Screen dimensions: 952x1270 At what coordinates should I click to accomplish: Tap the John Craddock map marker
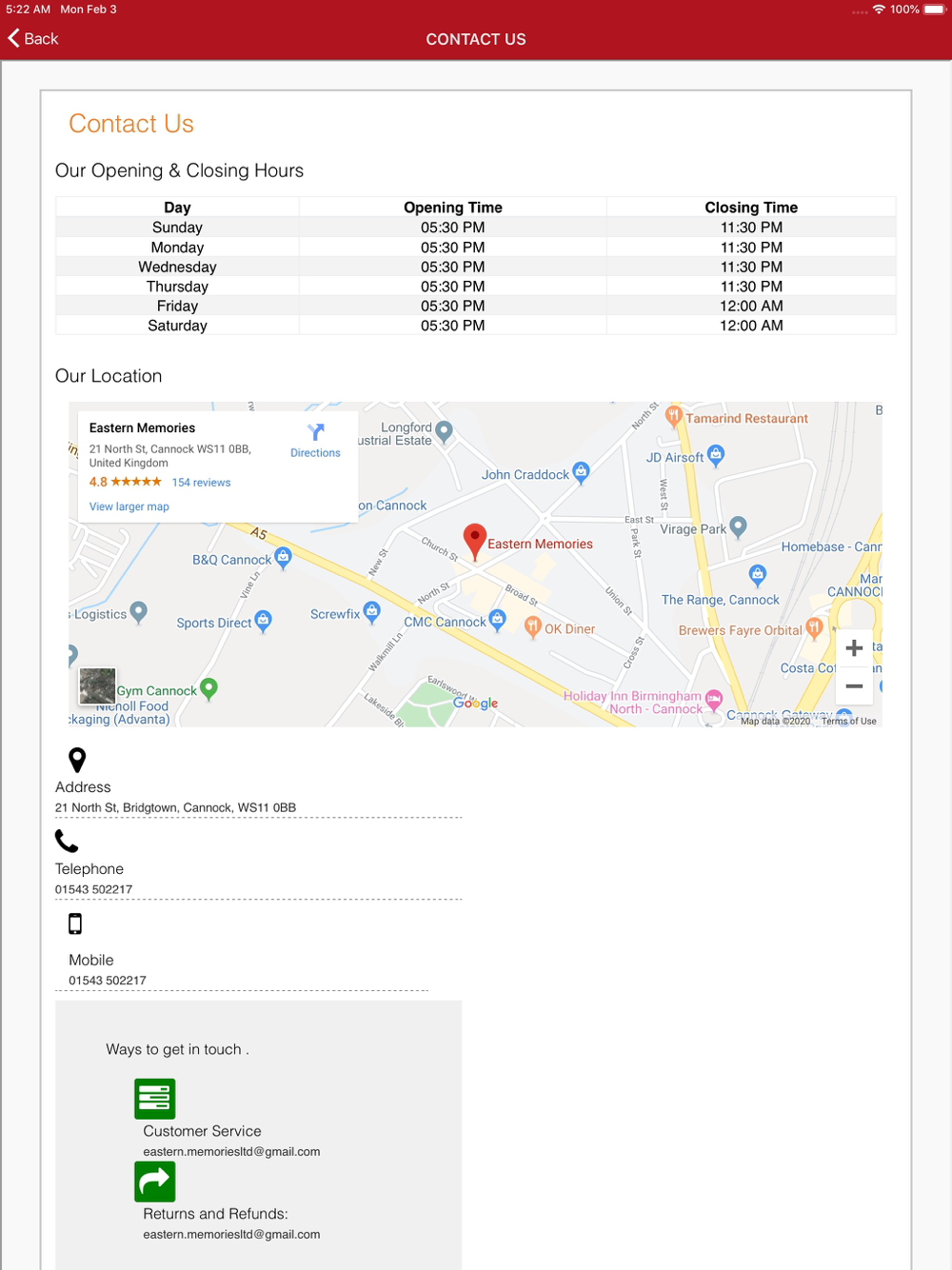pos(581,471)
